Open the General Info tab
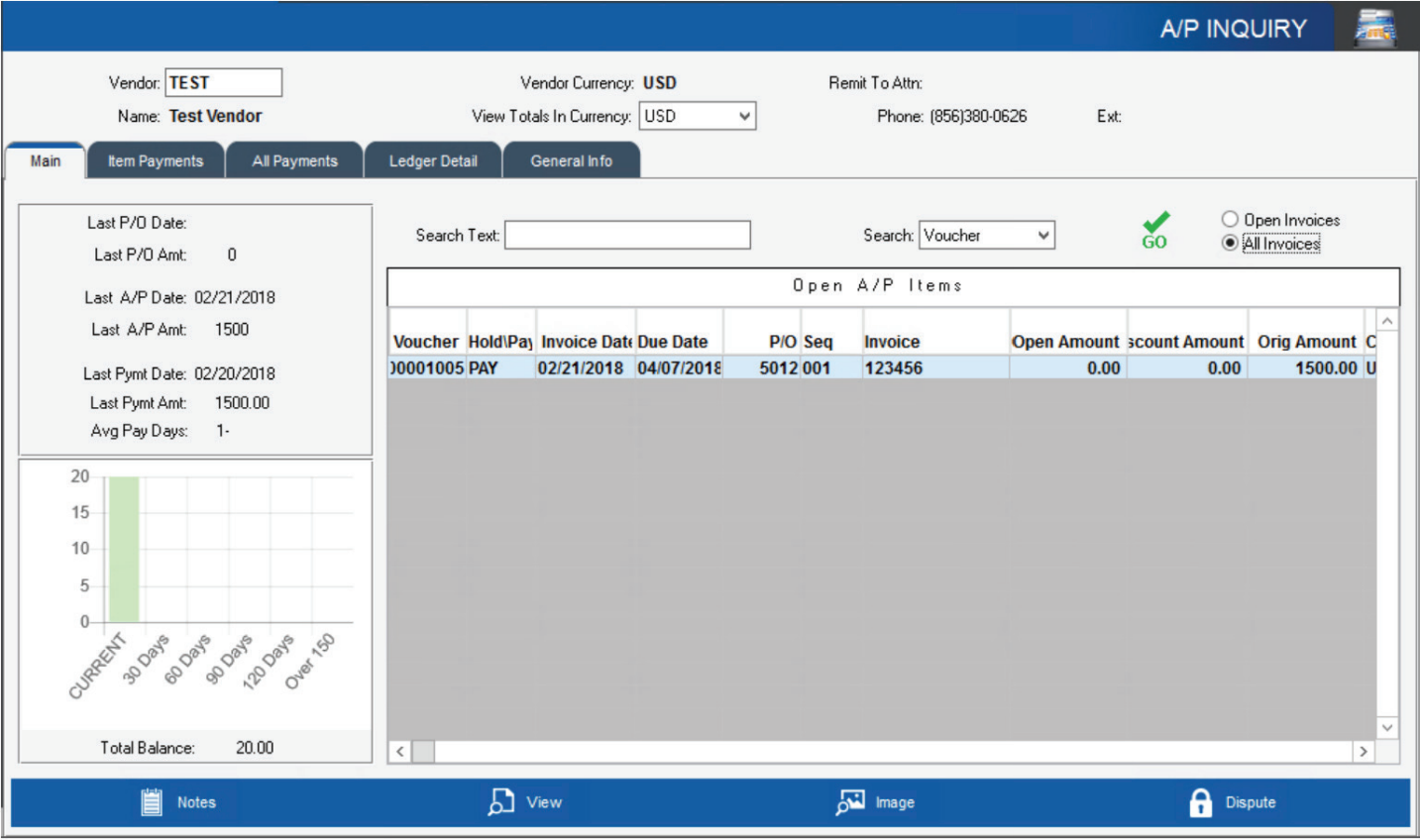The width and height of the screenshot is (1420, 840). click(x=572, y=159)
